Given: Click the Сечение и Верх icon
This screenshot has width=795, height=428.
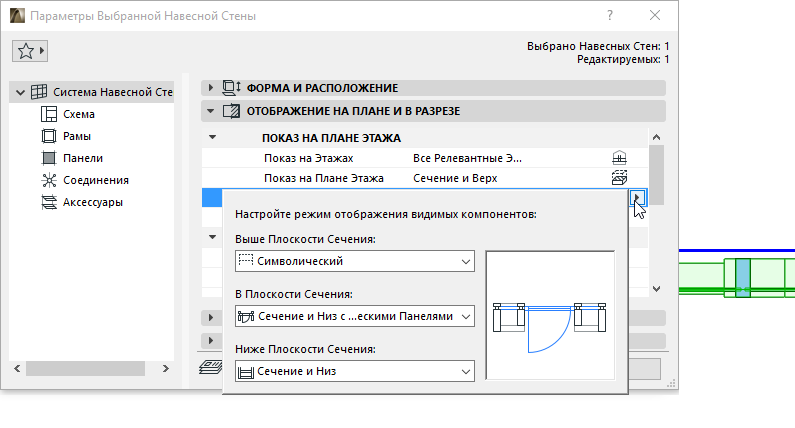Looking at the screenshot, I should click(x=619, y=178).
